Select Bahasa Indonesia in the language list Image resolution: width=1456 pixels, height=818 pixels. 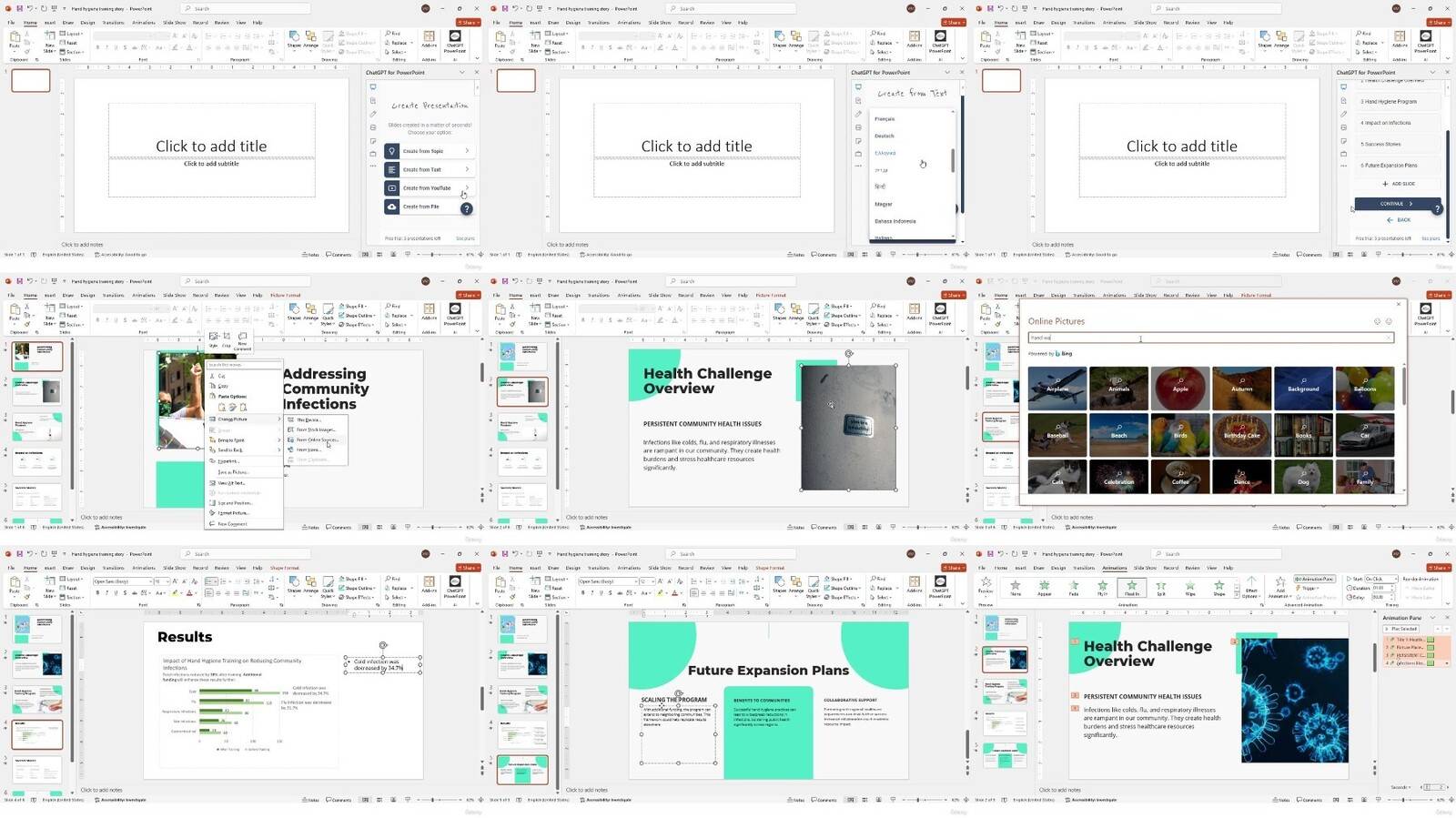tap(895, 221)
